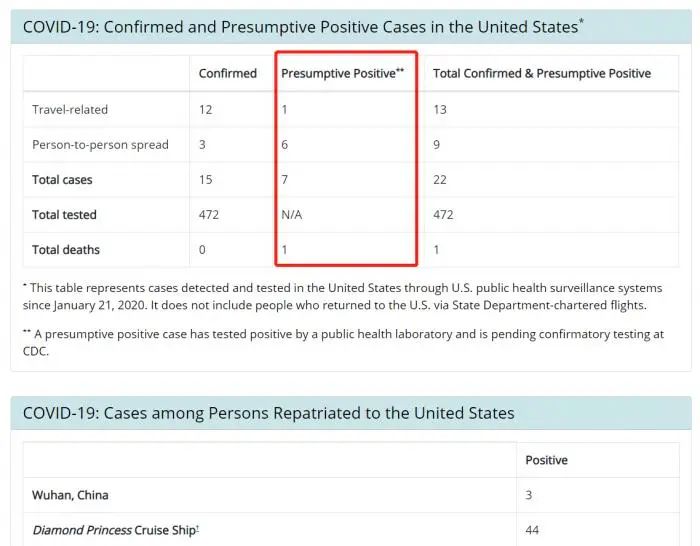Click the Total tested row label
700x546 pixels.
tap(64, 215)
